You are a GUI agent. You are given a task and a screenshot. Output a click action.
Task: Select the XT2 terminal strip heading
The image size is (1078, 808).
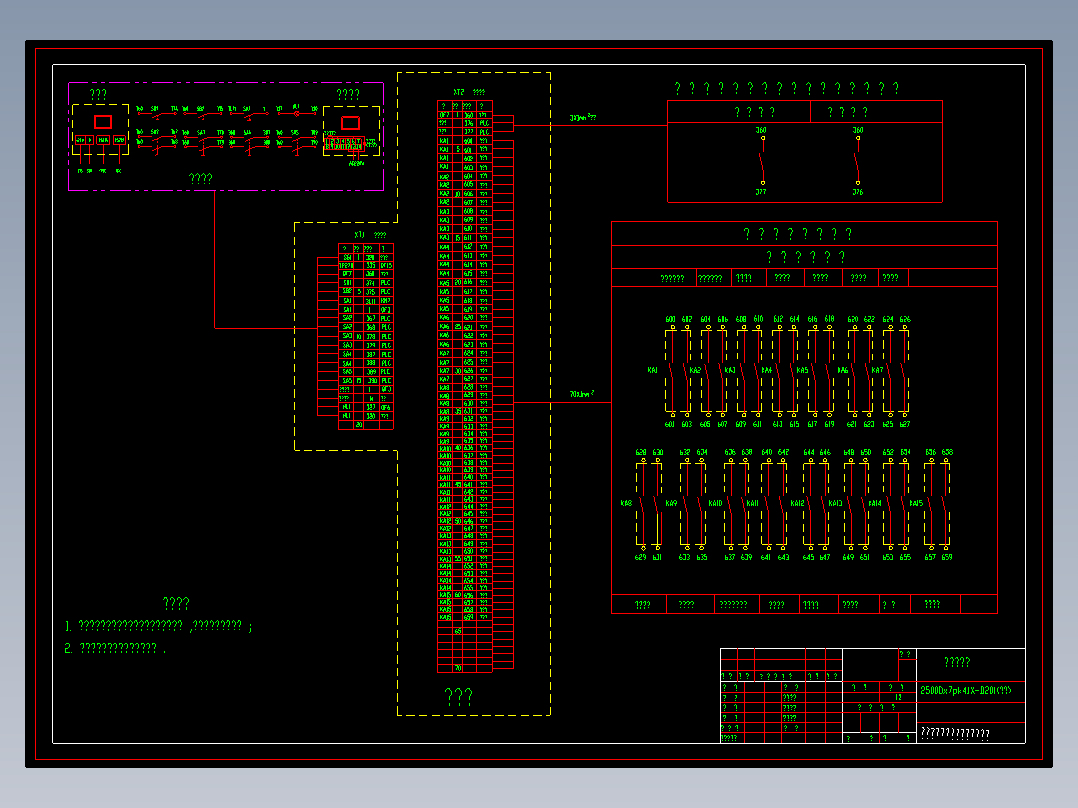click(x=459, y=92)
